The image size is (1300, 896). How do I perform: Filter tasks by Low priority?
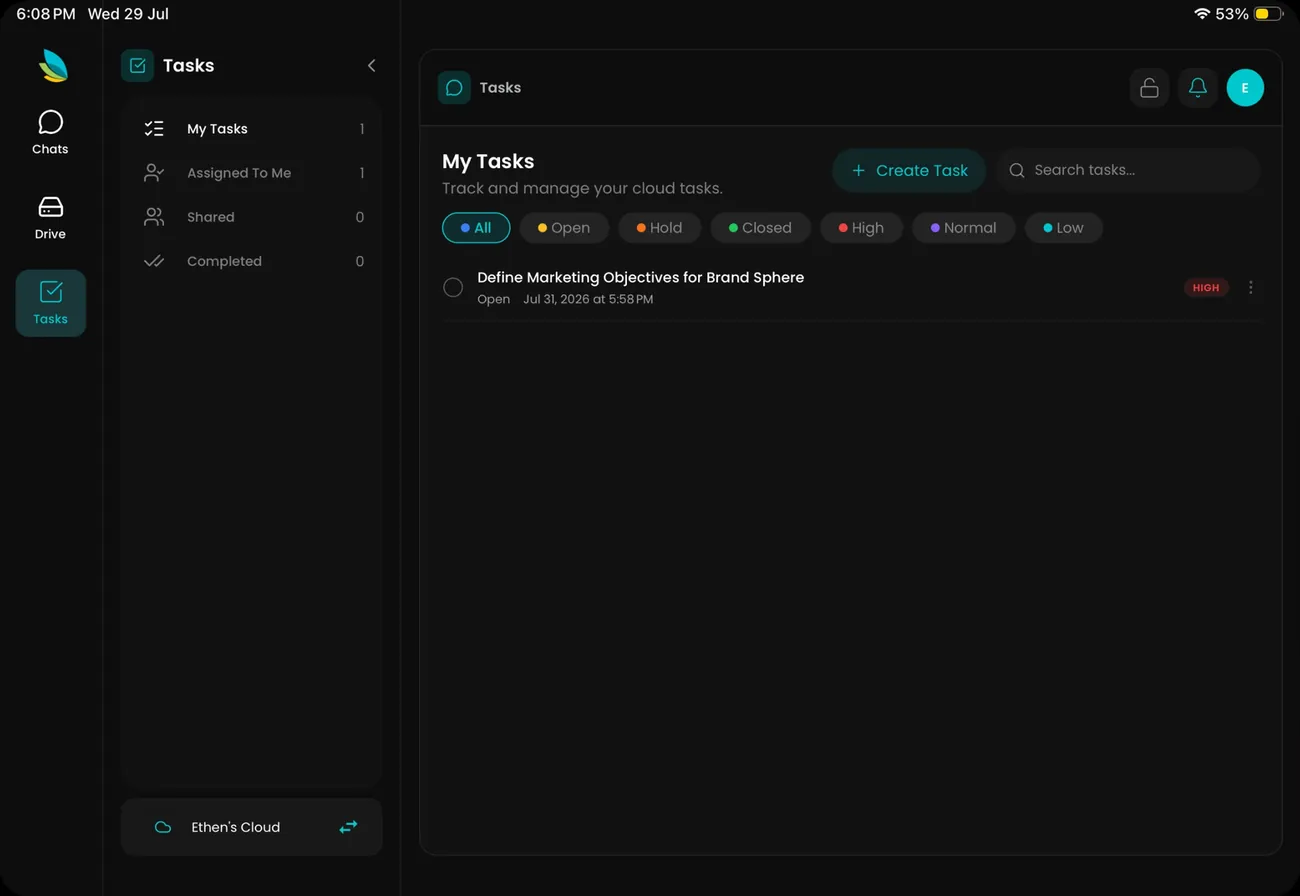click(x=1064, y=228)
